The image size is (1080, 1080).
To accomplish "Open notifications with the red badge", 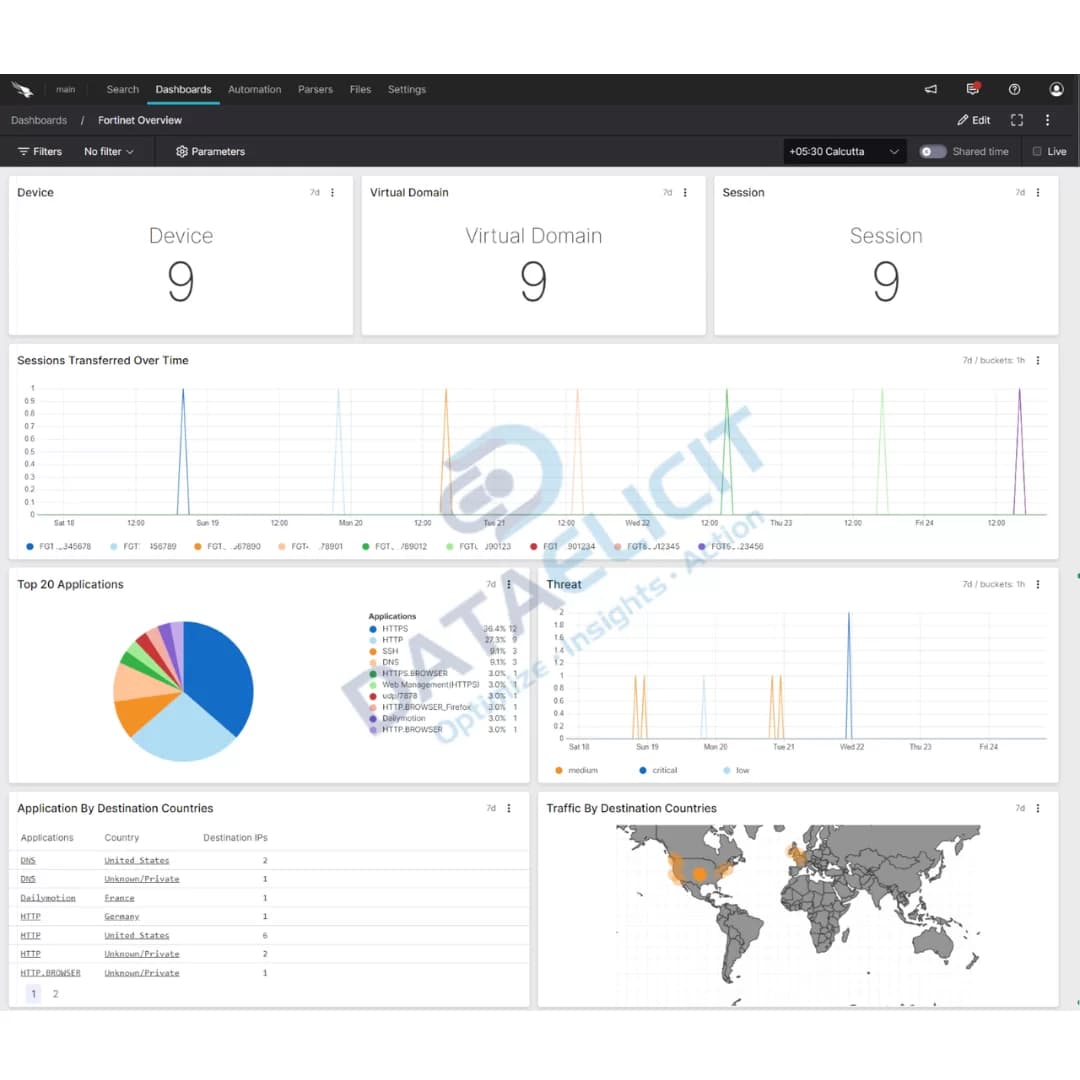I will (x=971, y=90).
